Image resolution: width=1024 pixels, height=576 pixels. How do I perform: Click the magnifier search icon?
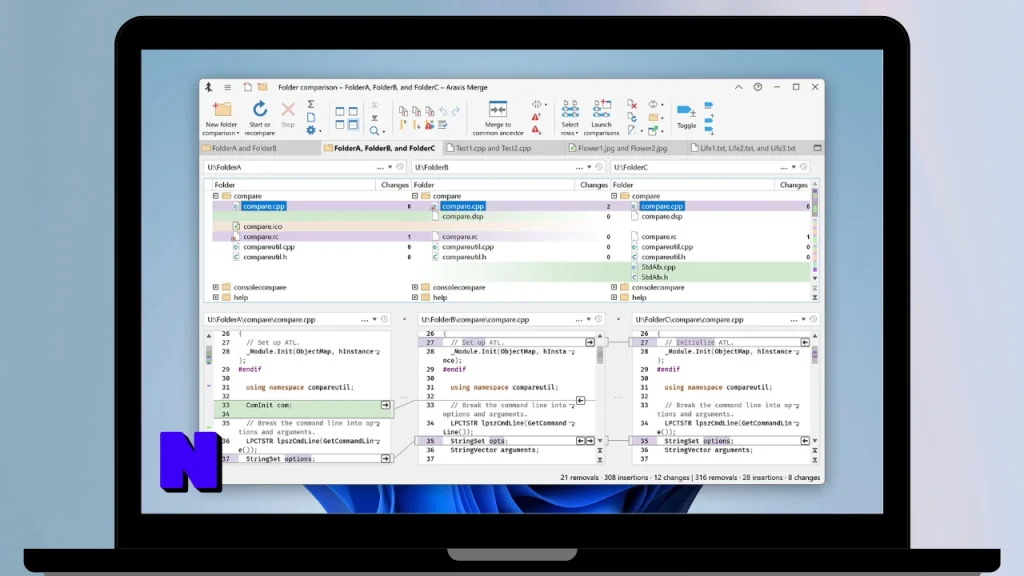[x=374, y=131]
